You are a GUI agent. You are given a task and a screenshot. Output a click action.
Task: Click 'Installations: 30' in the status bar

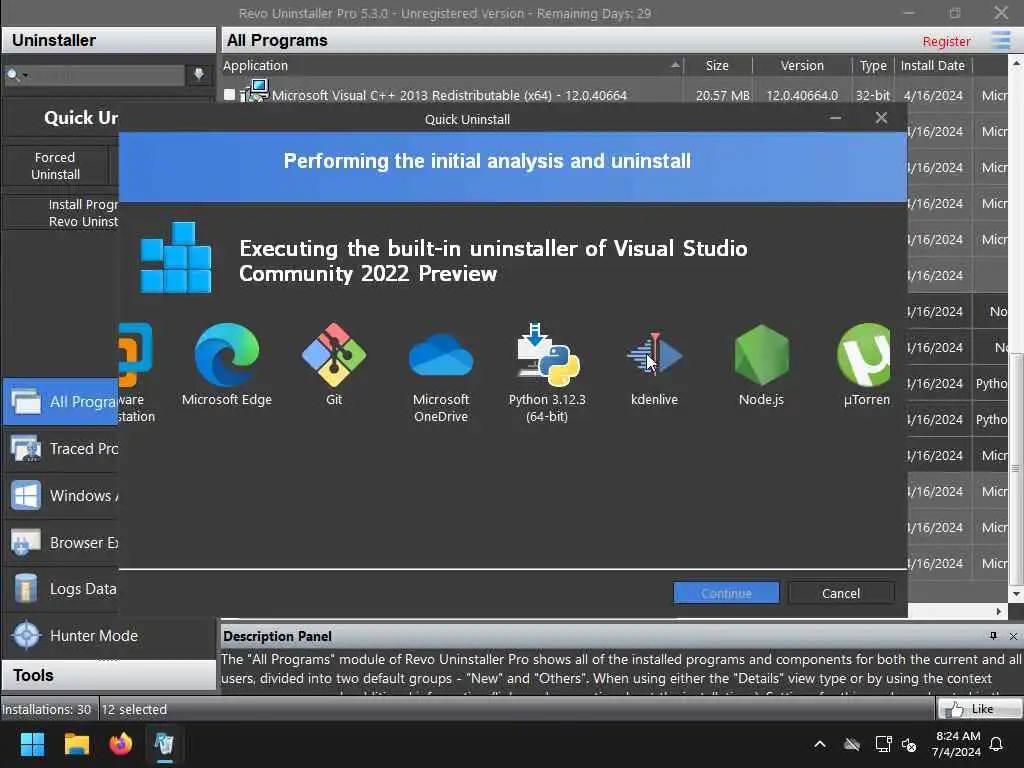tap(46, 709)
